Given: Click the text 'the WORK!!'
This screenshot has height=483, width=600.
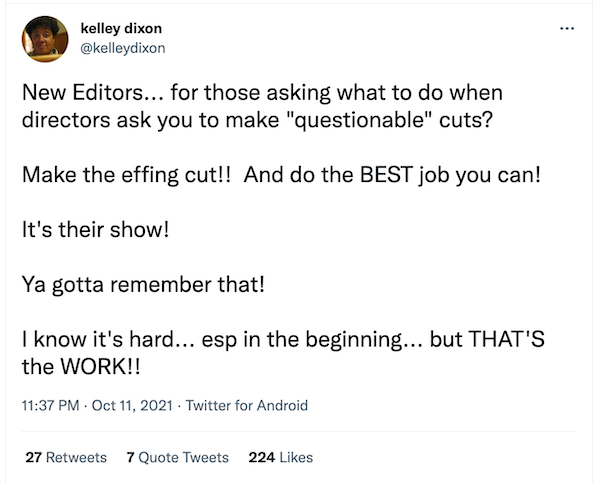Looking at the screenshot, I should click(81, 367).
